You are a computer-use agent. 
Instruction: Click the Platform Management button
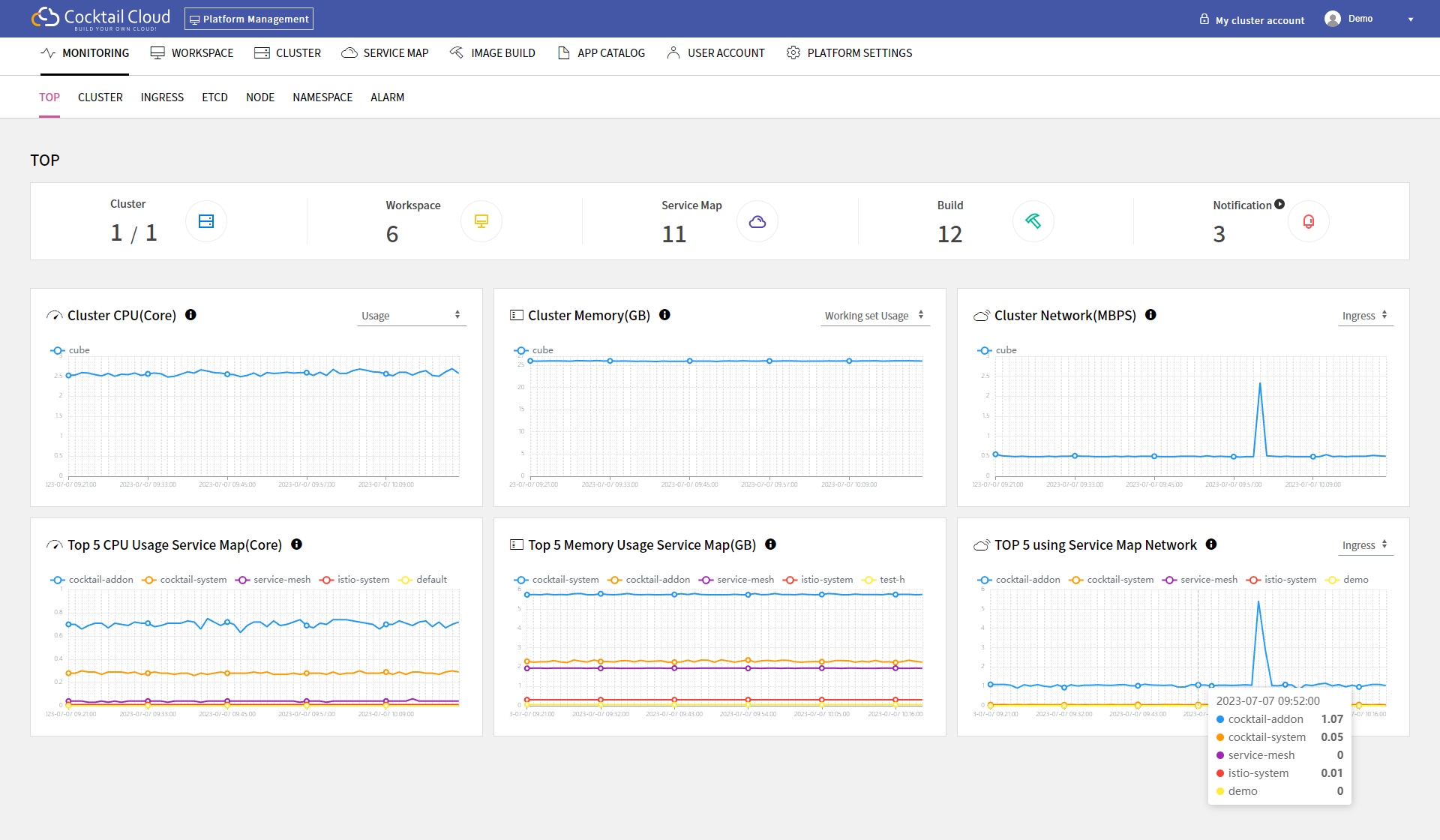click(249, 19)
